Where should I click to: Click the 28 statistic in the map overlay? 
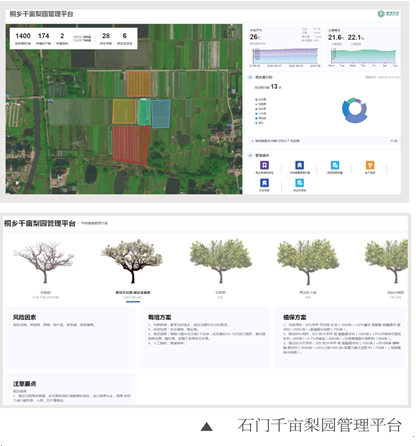pos(106,36)
